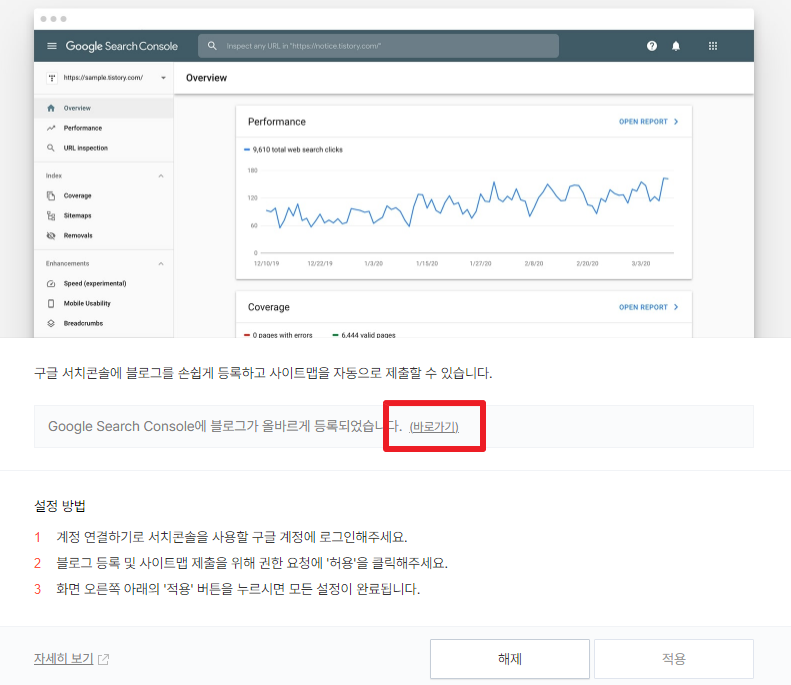Click the Overview page title

click(206, 78)
